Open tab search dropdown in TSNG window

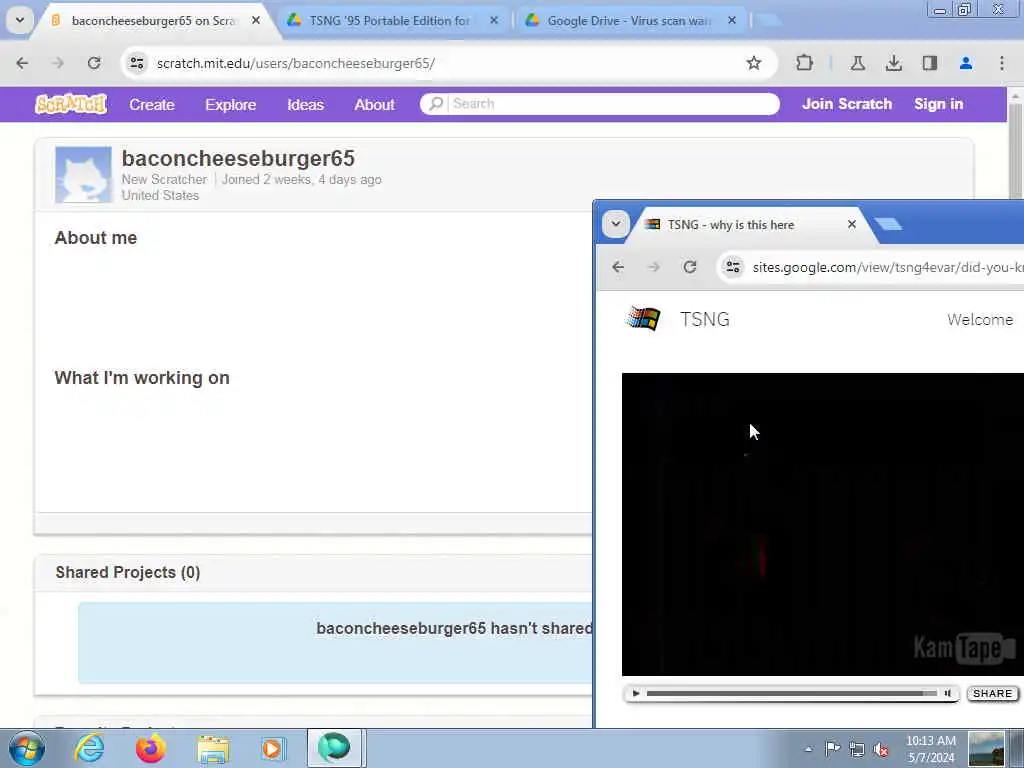coord(615,224)
